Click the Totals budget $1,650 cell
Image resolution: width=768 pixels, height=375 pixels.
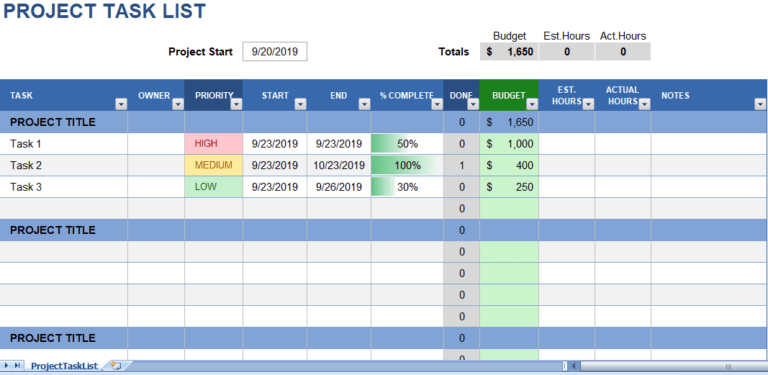[509, 51]
